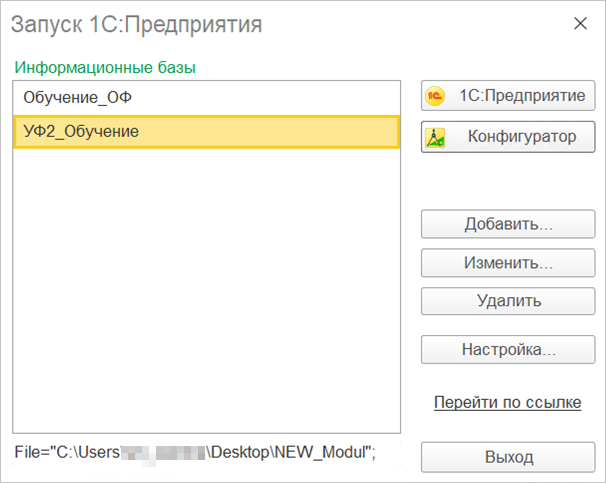
Task: Close the Запуск 1С:Предприятия dialog window
Action: (579, 23)
